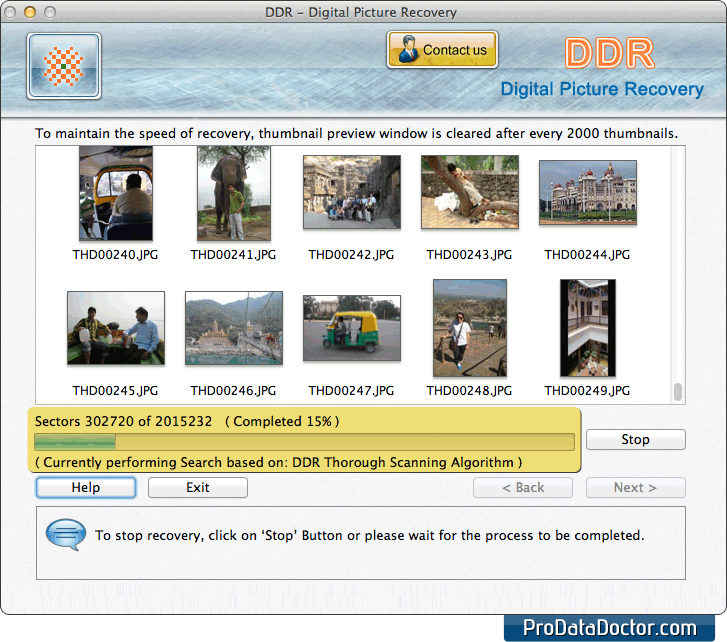Exit the application
Image resolution: width=727 pixels, height=642 pixels.
click(x=198, y=488)
